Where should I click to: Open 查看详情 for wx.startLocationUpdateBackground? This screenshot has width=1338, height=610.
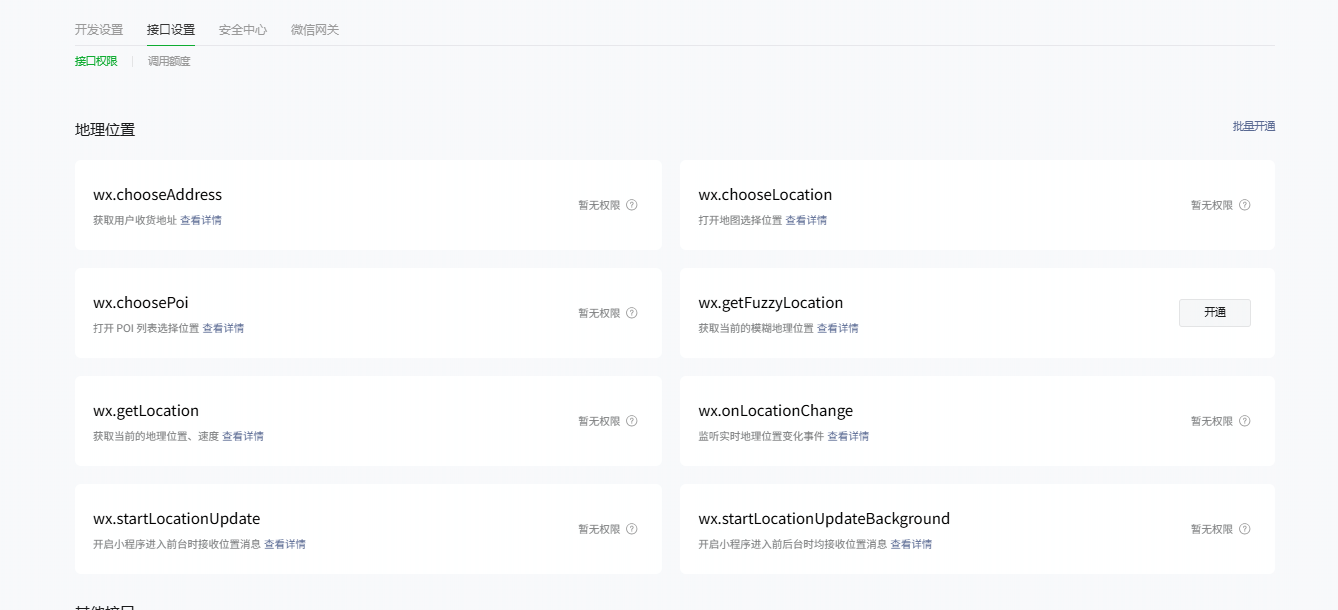pos(911,544)
